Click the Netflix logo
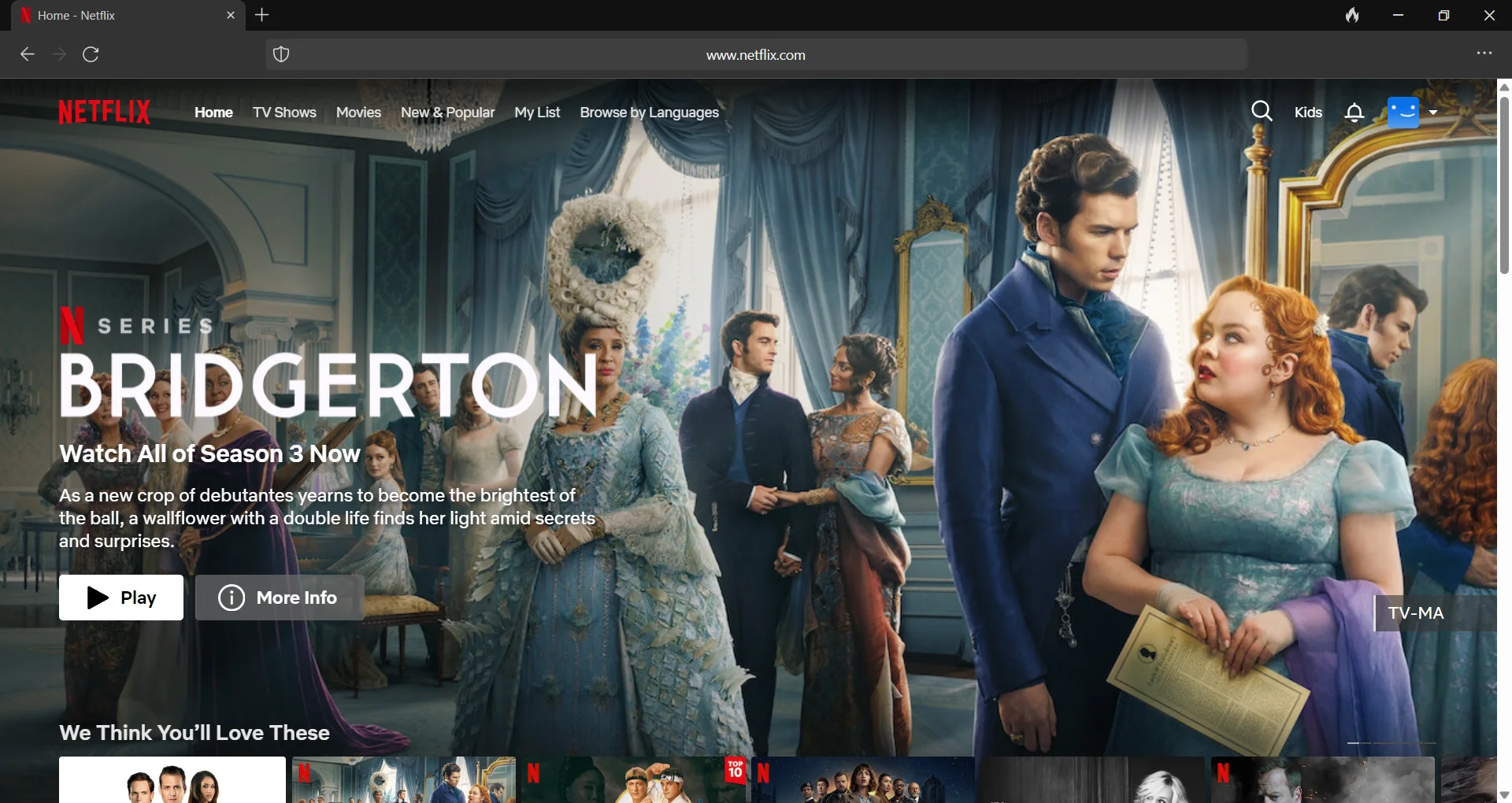This screenshot has height=803, width=1512. click(104, 112)
